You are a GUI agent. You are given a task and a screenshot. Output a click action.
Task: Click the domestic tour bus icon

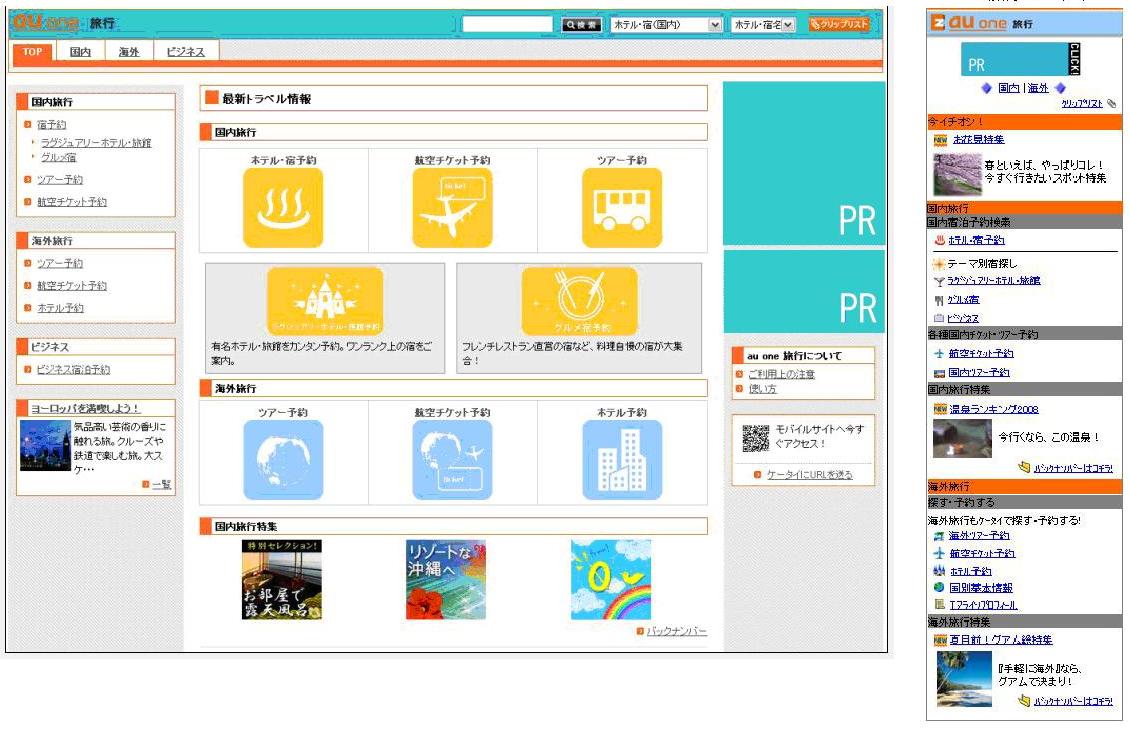click(x=621, y=208)
